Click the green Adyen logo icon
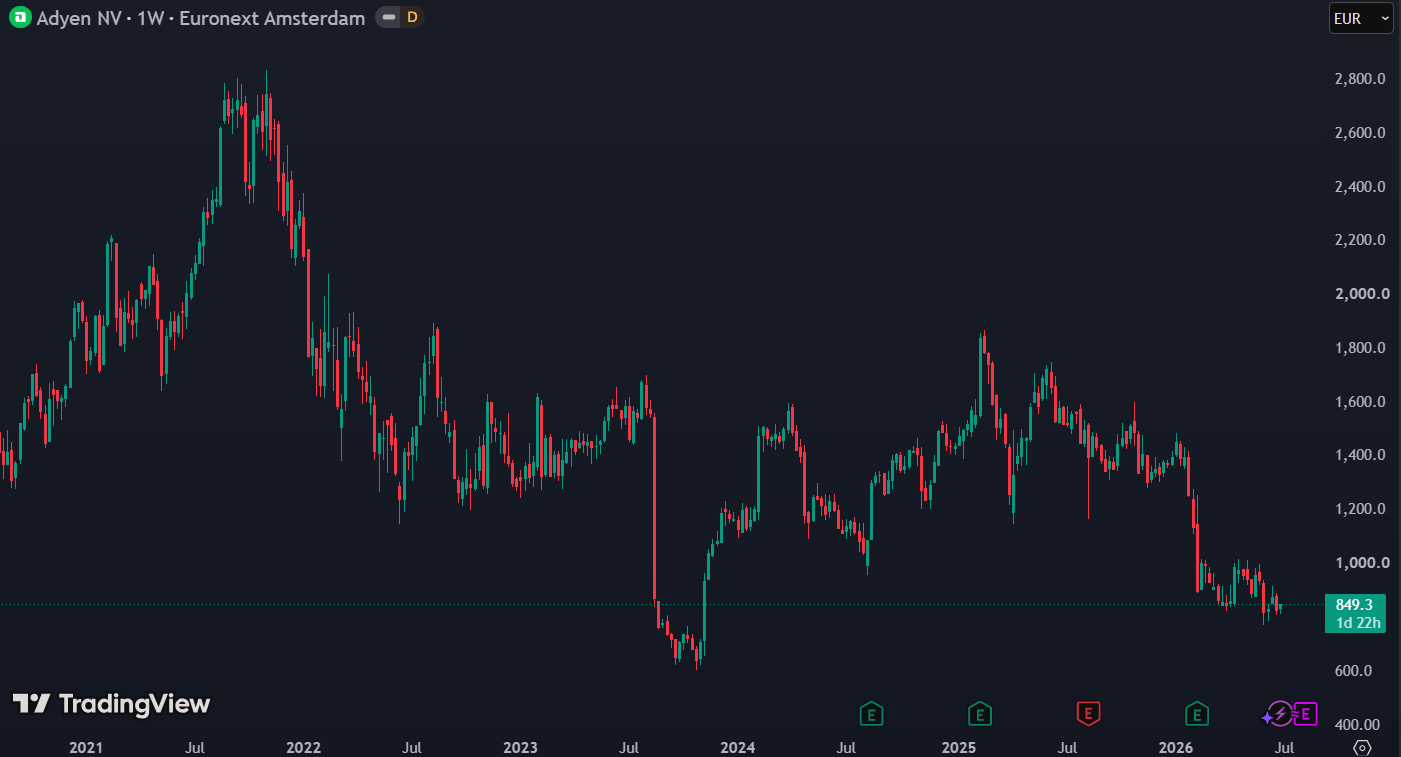1401x757 pixels. (x=20, y=18)
